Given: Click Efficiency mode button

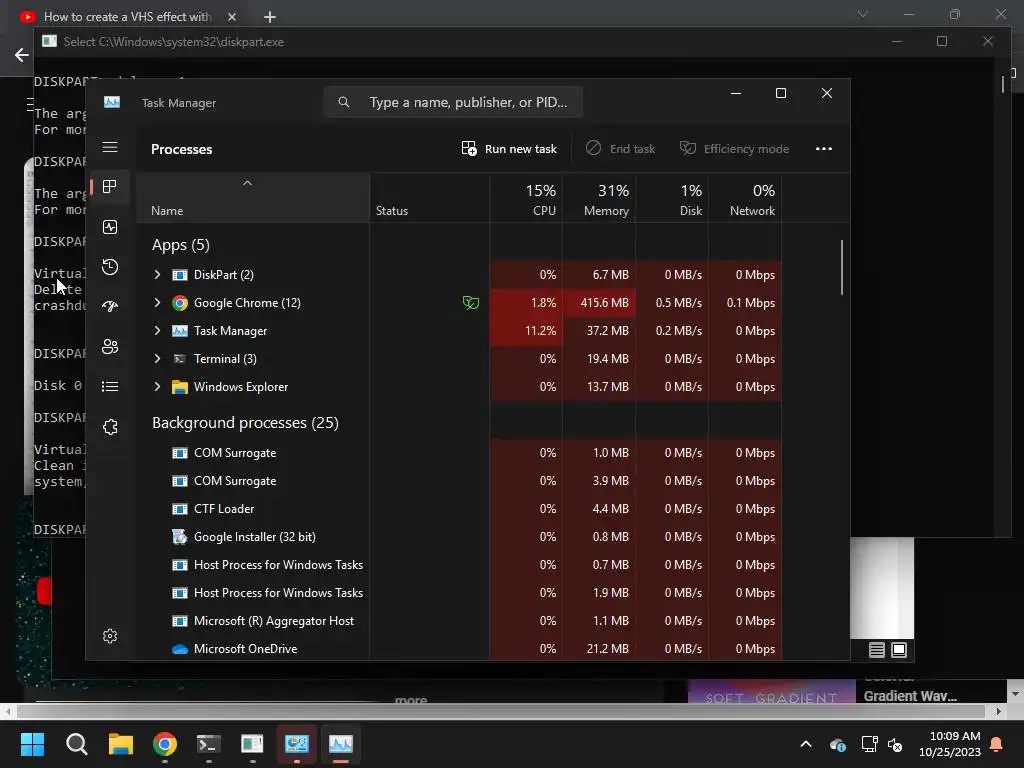Looking at the screenshot, I should point(734,149).
